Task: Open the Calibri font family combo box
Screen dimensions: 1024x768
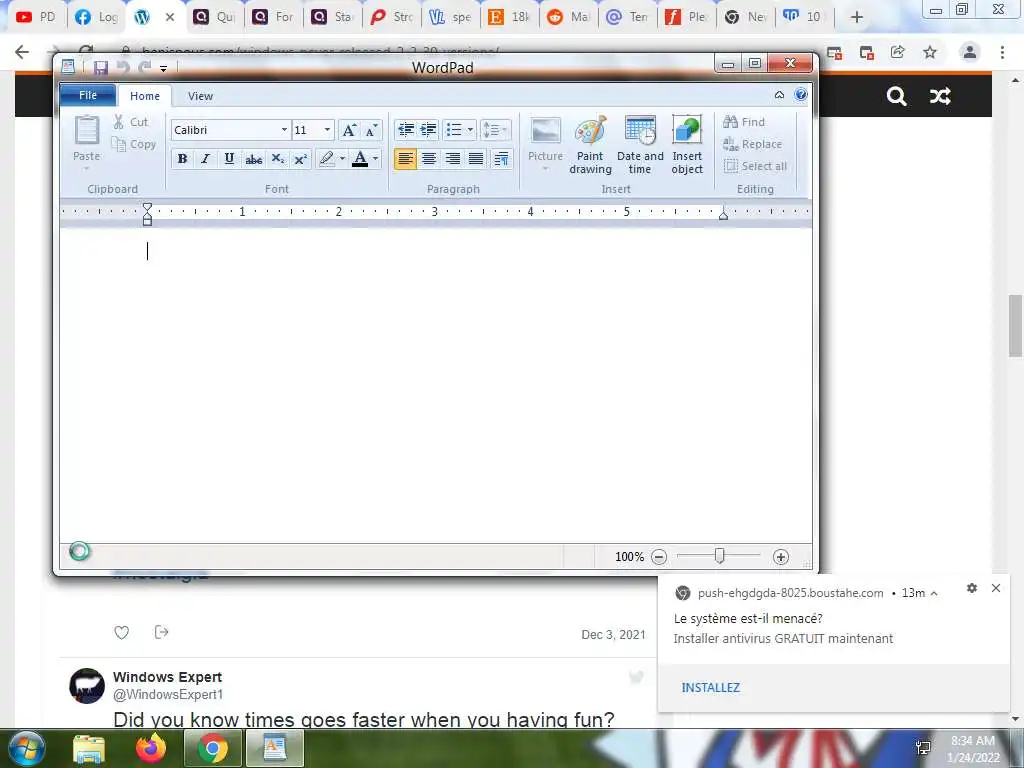Action: click(230, 130)
